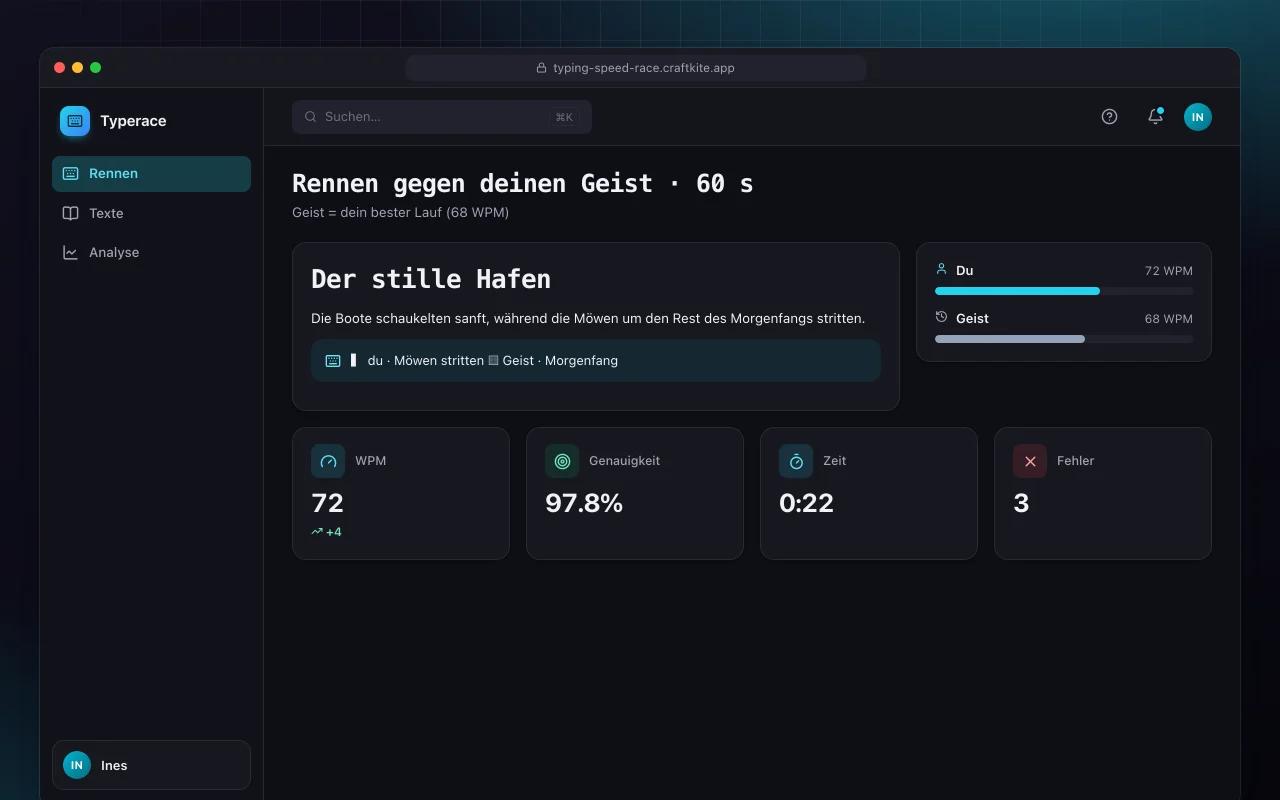1280x800 pixels.
Task: Click the keyboard icon in typing field
Action: tap(333, 361)
